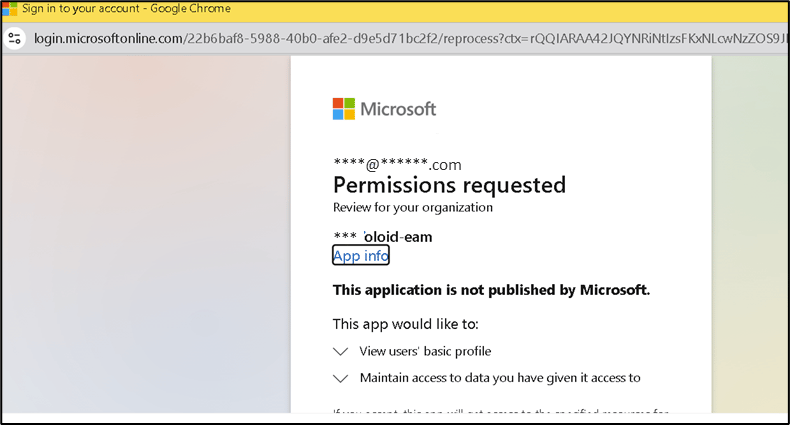The width and height of the screenshot is (790, 425).
Task: Open the site information icon in address bar
Action: 15,38
